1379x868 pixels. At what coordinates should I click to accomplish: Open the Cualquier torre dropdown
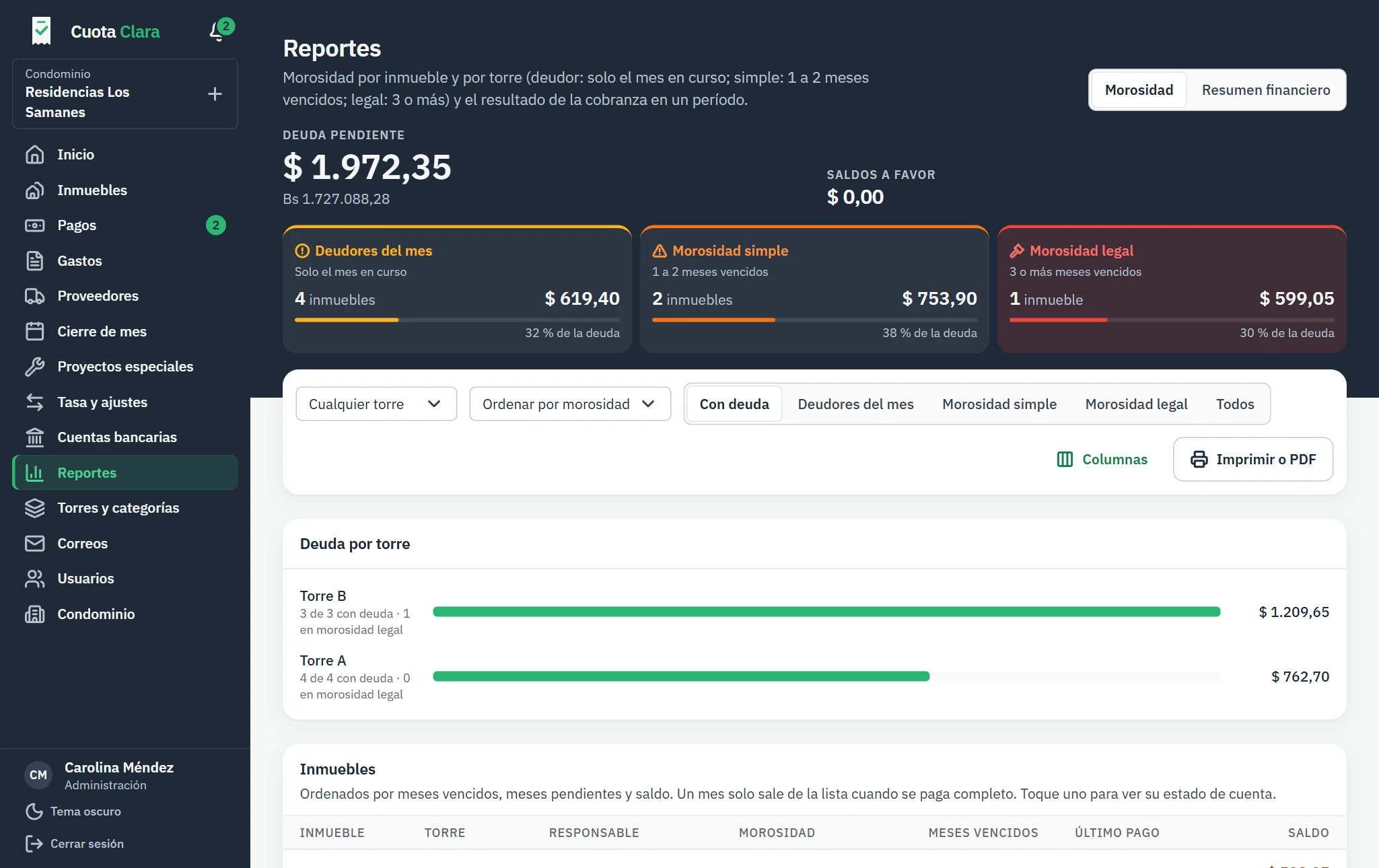pyautogui.click(x=376, y=404)
